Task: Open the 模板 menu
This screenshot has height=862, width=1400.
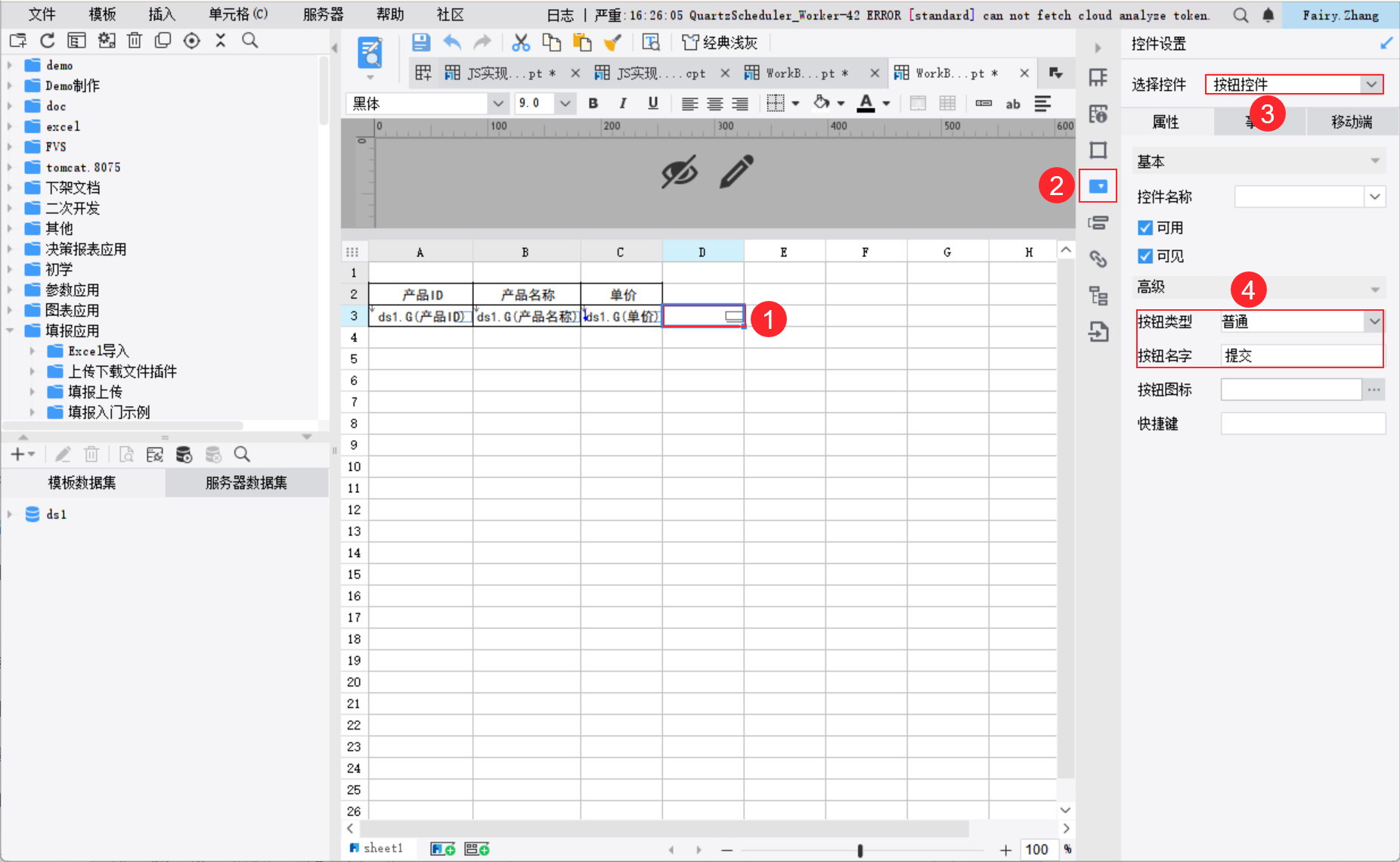Action: pos(102,14)
